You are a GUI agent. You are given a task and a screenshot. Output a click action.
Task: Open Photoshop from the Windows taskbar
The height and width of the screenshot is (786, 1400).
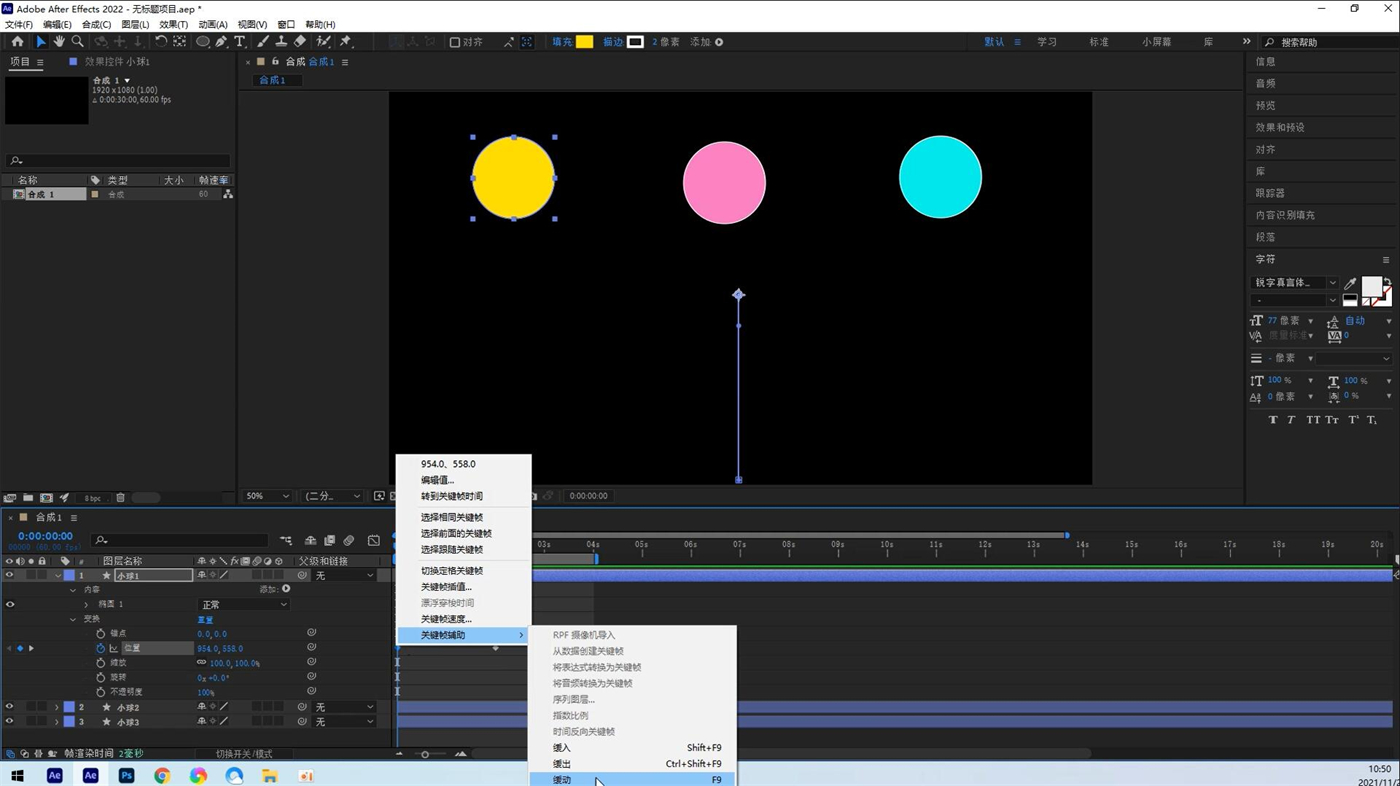(126, 776)
